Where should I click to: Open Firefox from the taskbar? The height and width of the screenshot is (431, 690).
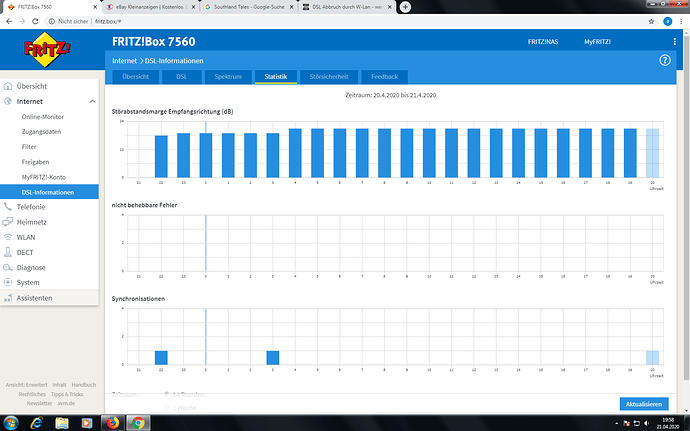click(x=113, y=423)
